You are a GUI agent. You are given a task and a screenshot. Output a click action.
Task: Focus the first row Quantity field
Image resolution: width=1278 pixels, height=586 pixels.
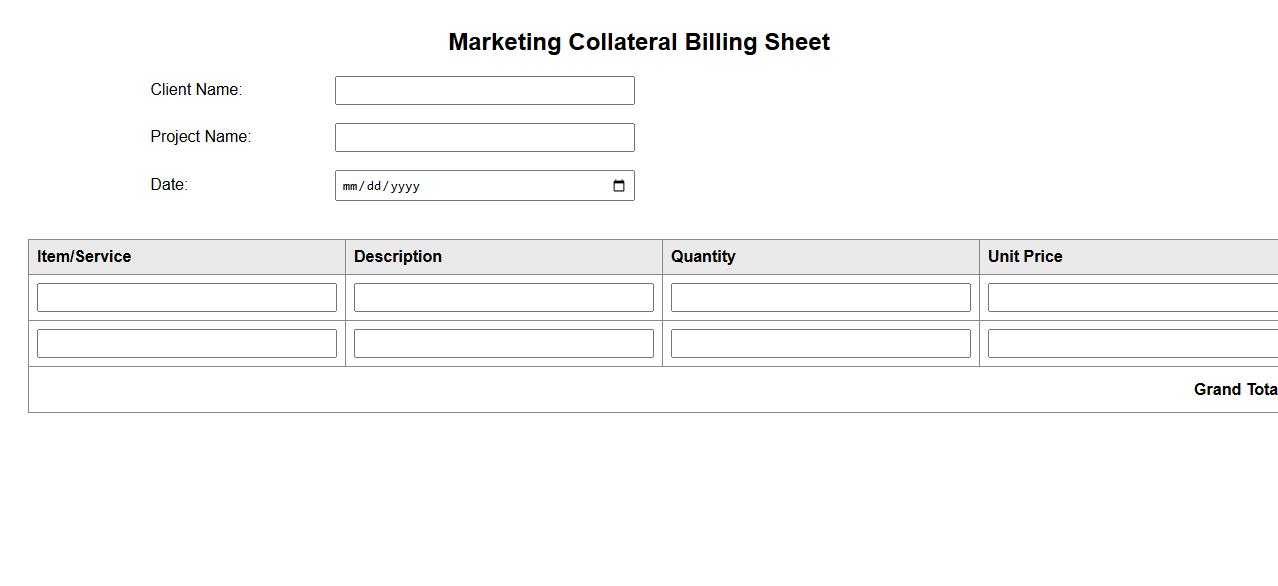(x=821, y=297)
